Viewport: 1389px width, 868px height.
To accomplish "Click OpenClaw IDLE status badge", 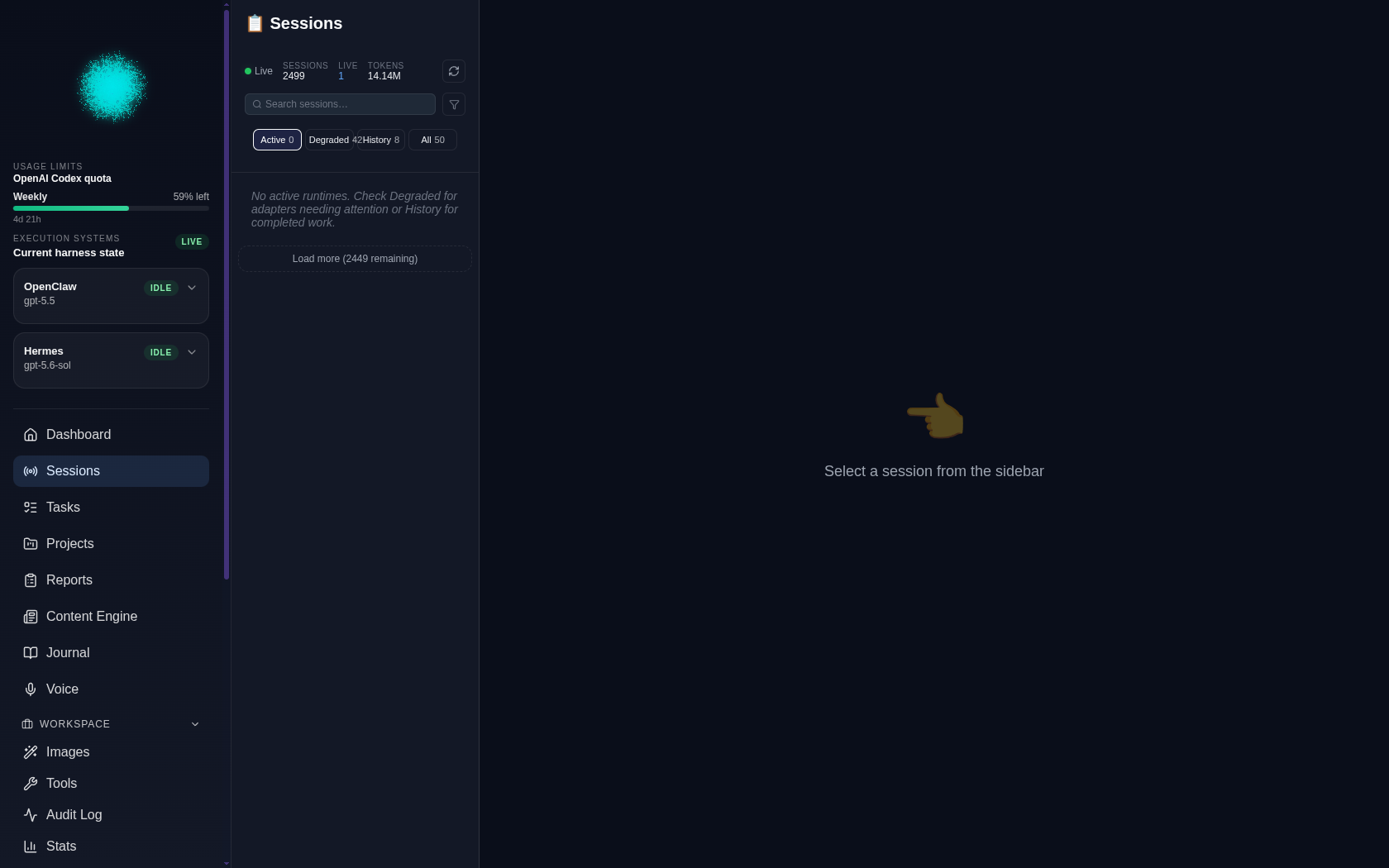I will coord(161,289).
